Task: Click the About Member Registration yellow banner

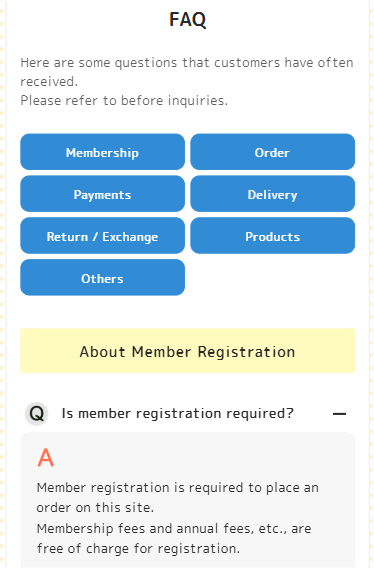Action: pos(188,351)
